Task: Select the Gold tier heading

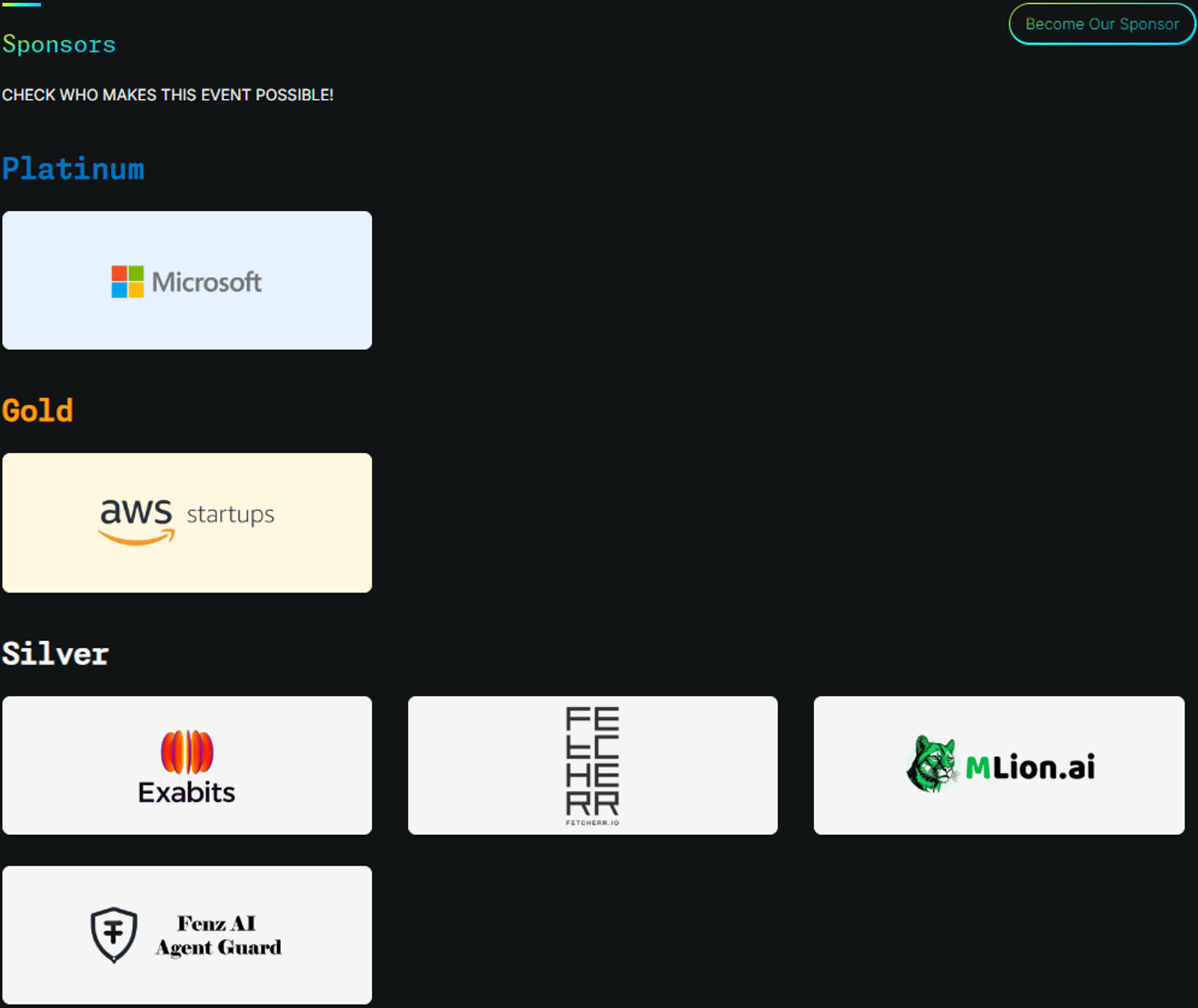Action: tap(37, 411)
